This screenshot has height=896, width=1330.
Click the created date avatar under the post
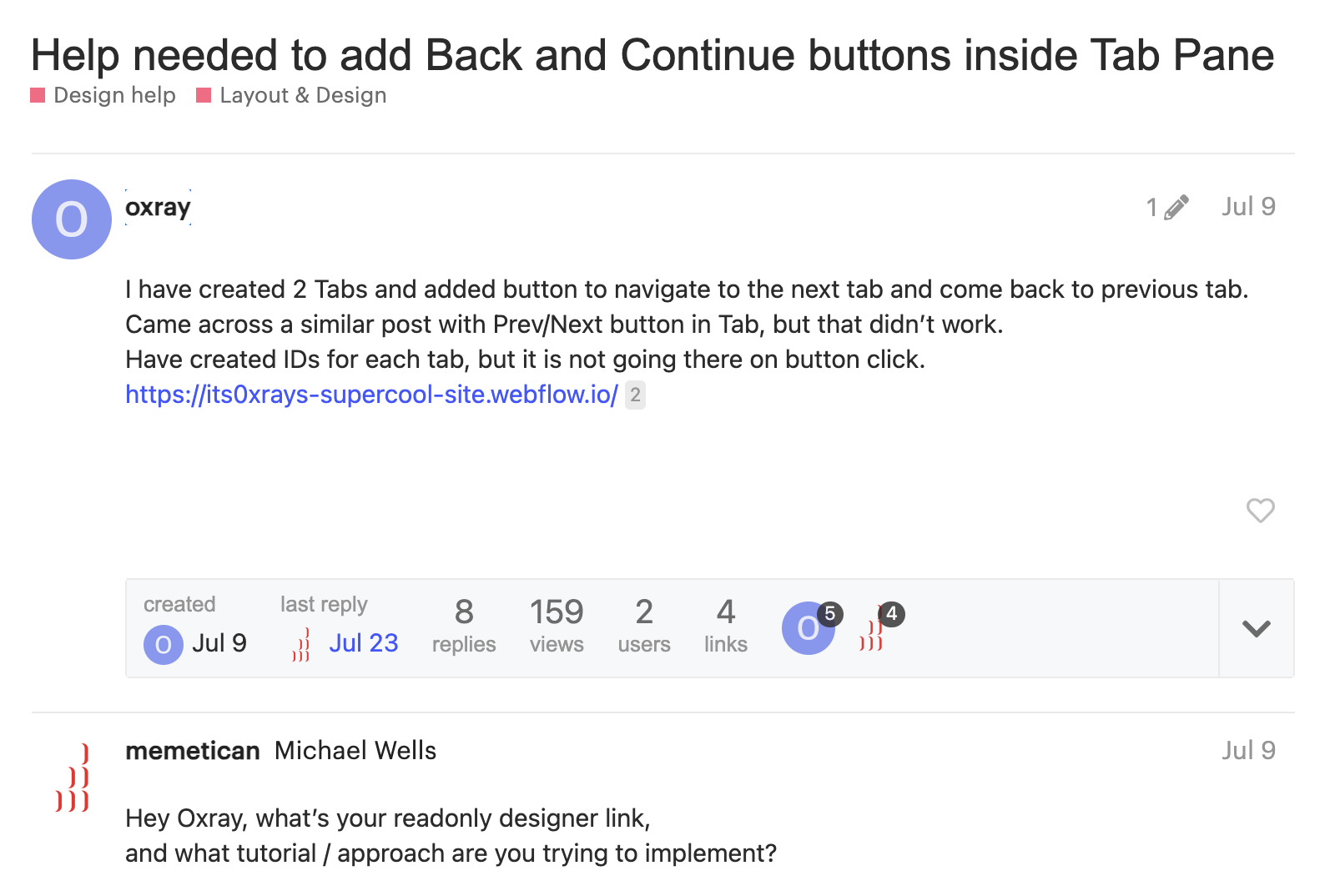coord(163,644)
